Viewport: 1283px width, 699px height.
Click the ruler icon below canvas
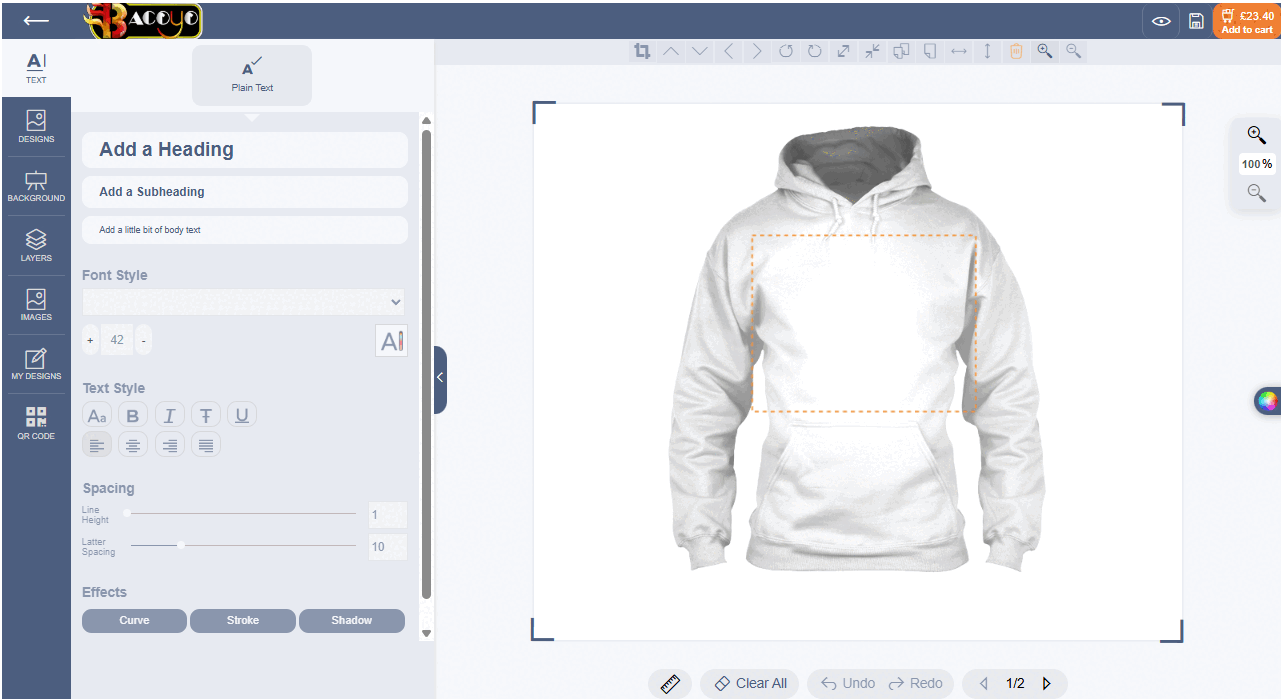click(x=670, y=683)
